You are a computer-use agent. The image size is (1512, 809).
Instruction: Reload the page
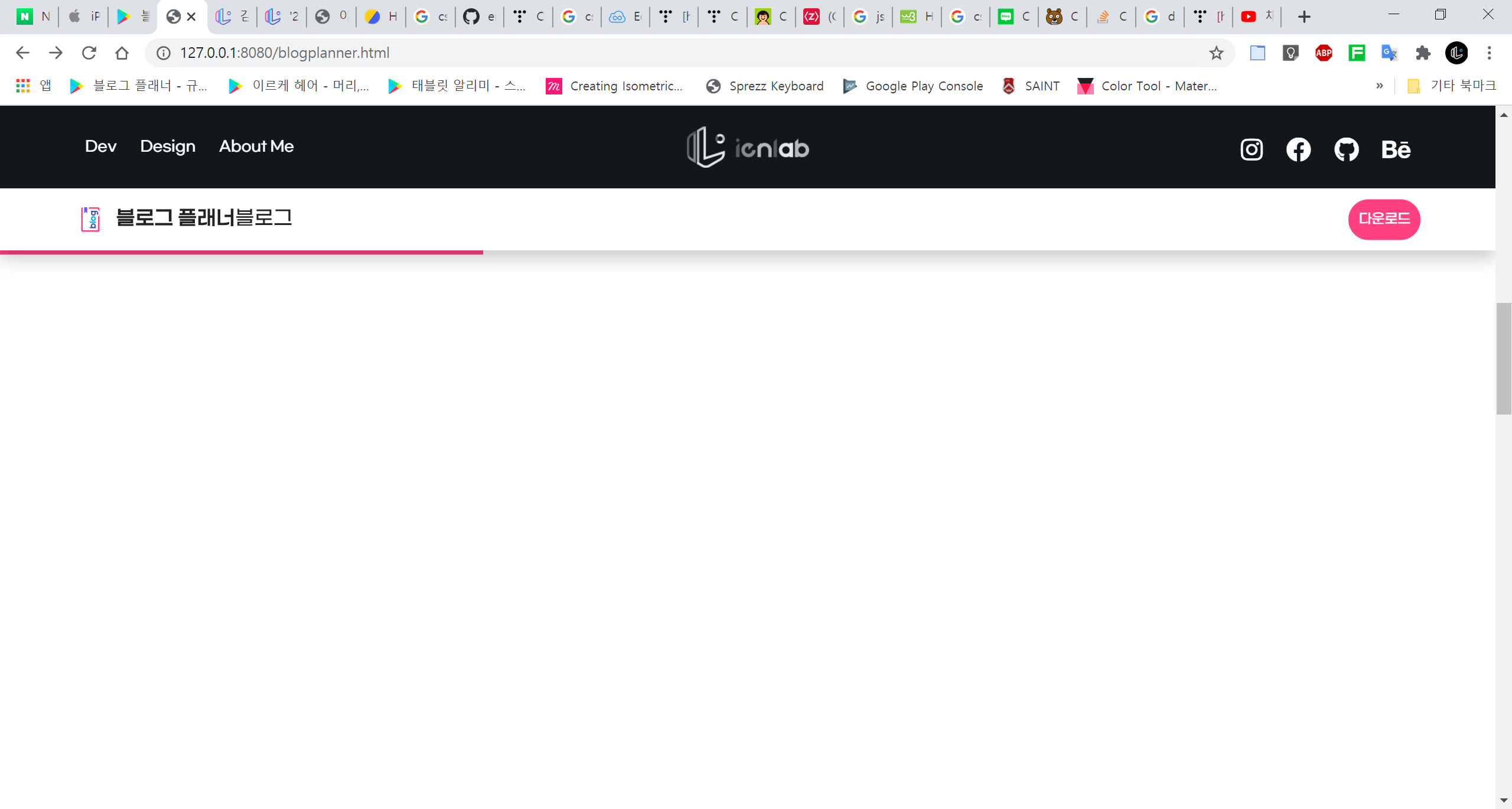click(89, 53)
